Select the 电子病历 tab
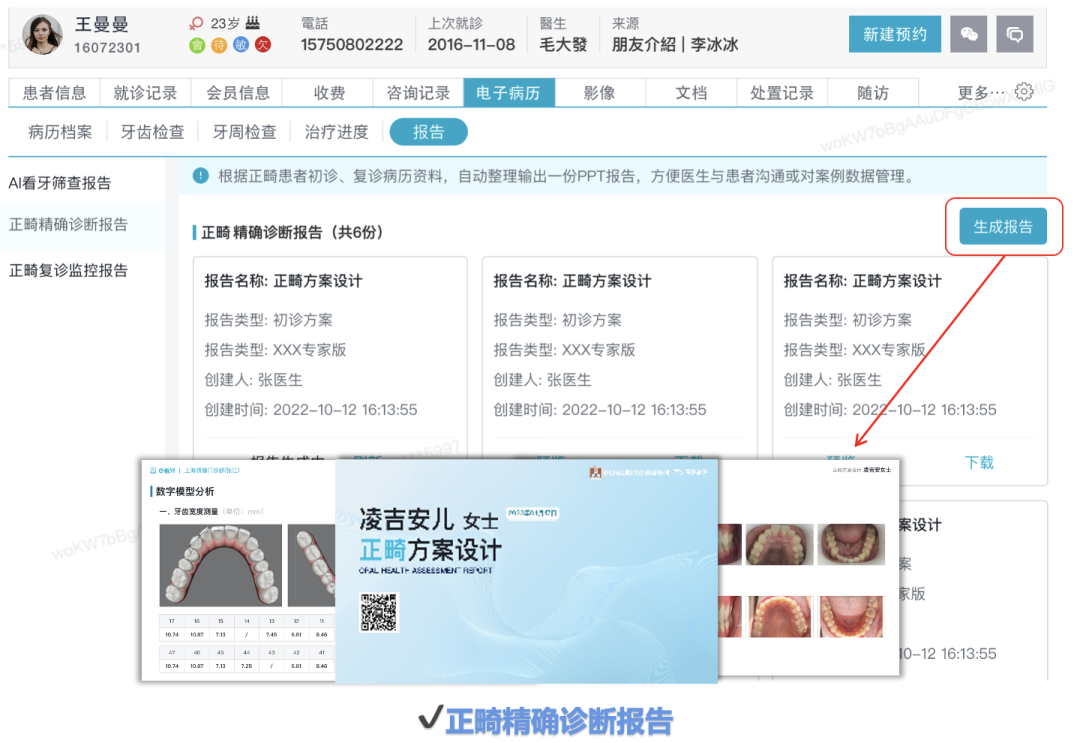 pyautogui.click(x=509, y=93)
